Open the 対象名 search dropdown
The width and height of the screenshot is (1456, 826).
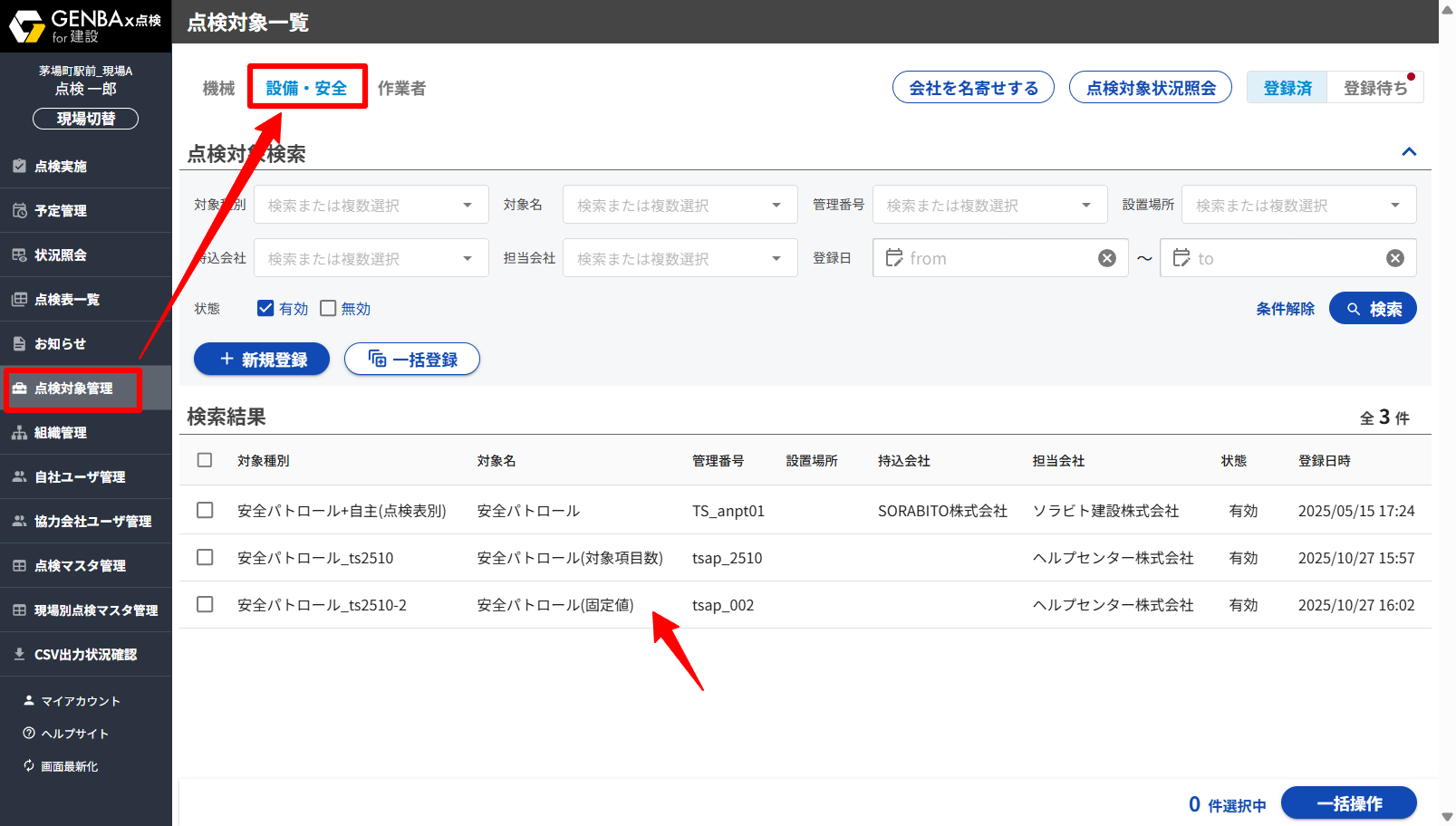tap(680, 206)
